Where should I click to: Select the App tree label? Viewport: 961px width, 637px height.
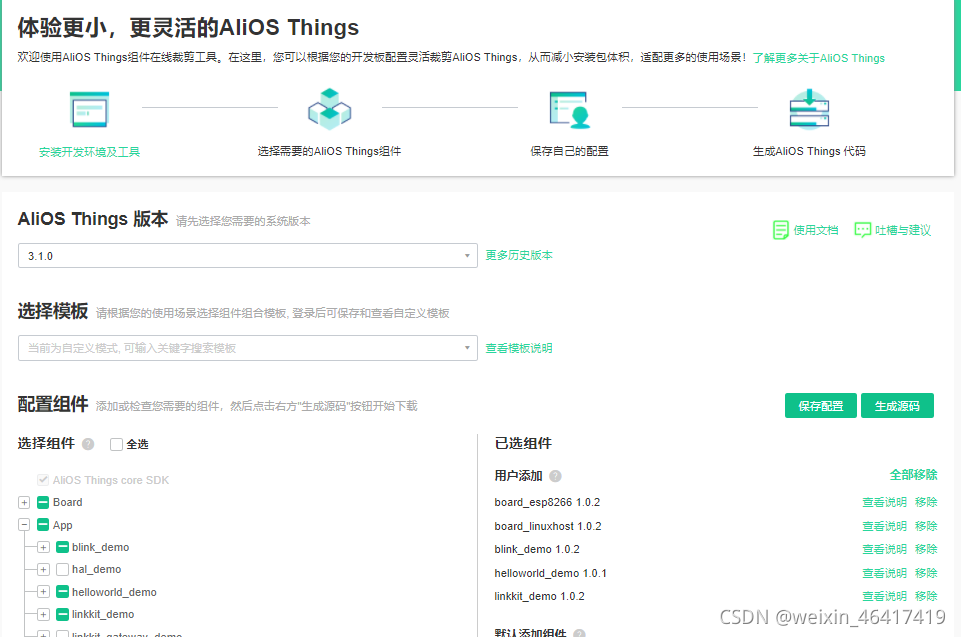(63, 525)
